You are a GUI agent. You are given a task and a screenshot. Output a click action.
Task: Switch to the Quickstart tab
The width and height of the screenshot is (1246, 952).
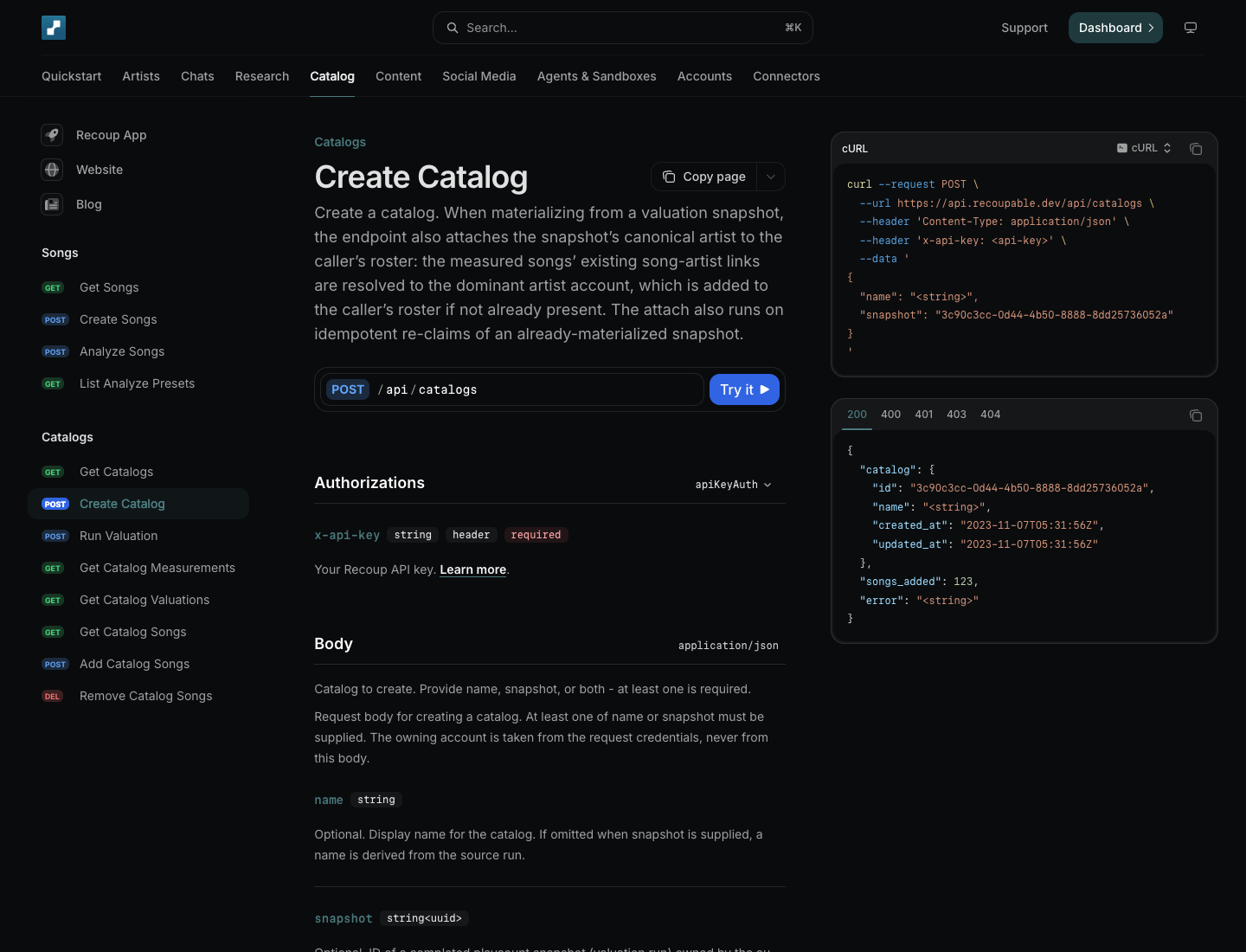[x=72, y=76]
